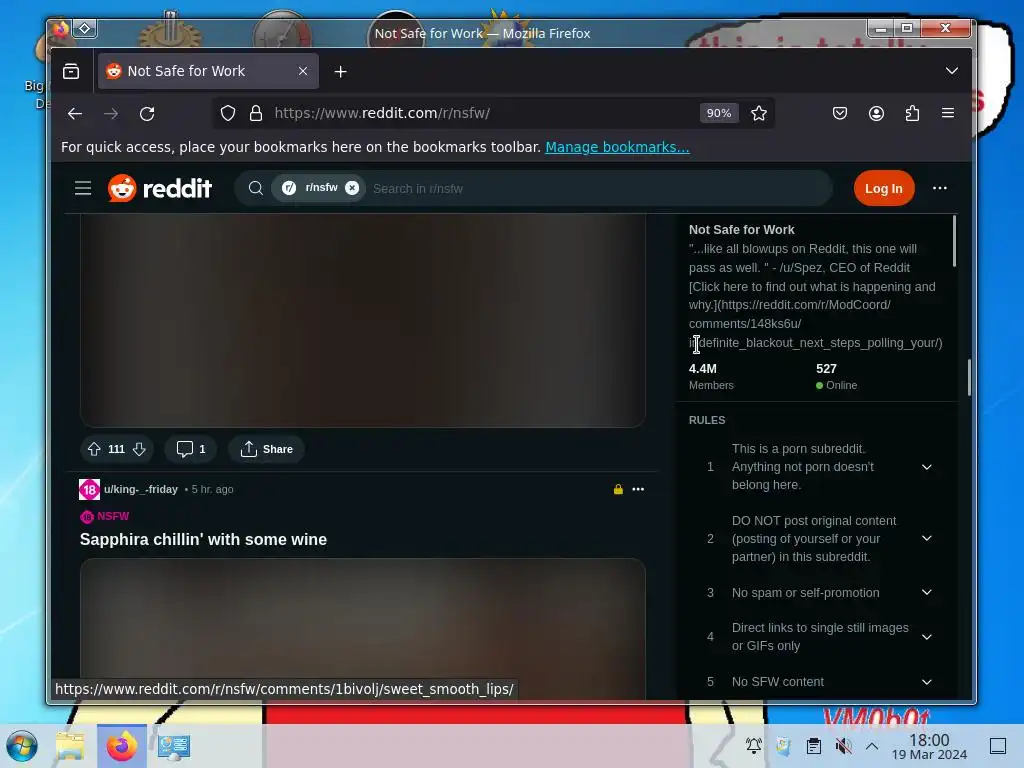Open u/king-_-friday's user avatar
Viewport: 1024px width, 768px height.
pos(89,490)
